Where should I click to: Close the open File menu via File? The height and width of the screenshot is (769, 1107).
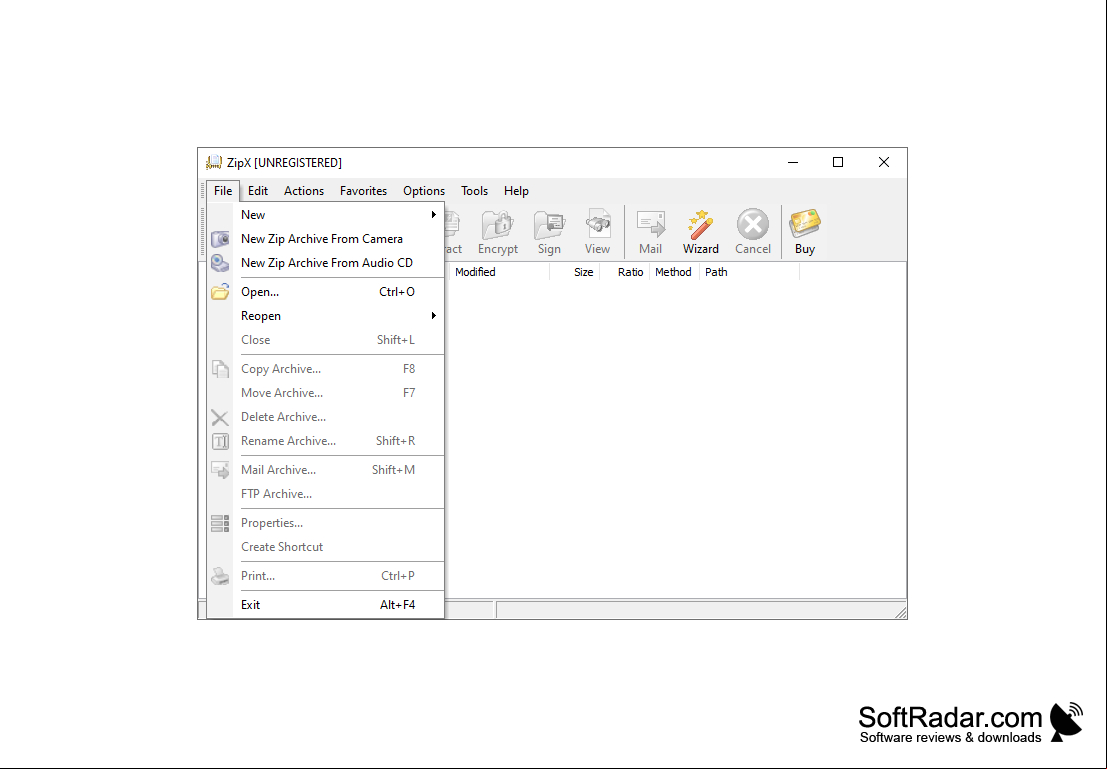[223, 191]
